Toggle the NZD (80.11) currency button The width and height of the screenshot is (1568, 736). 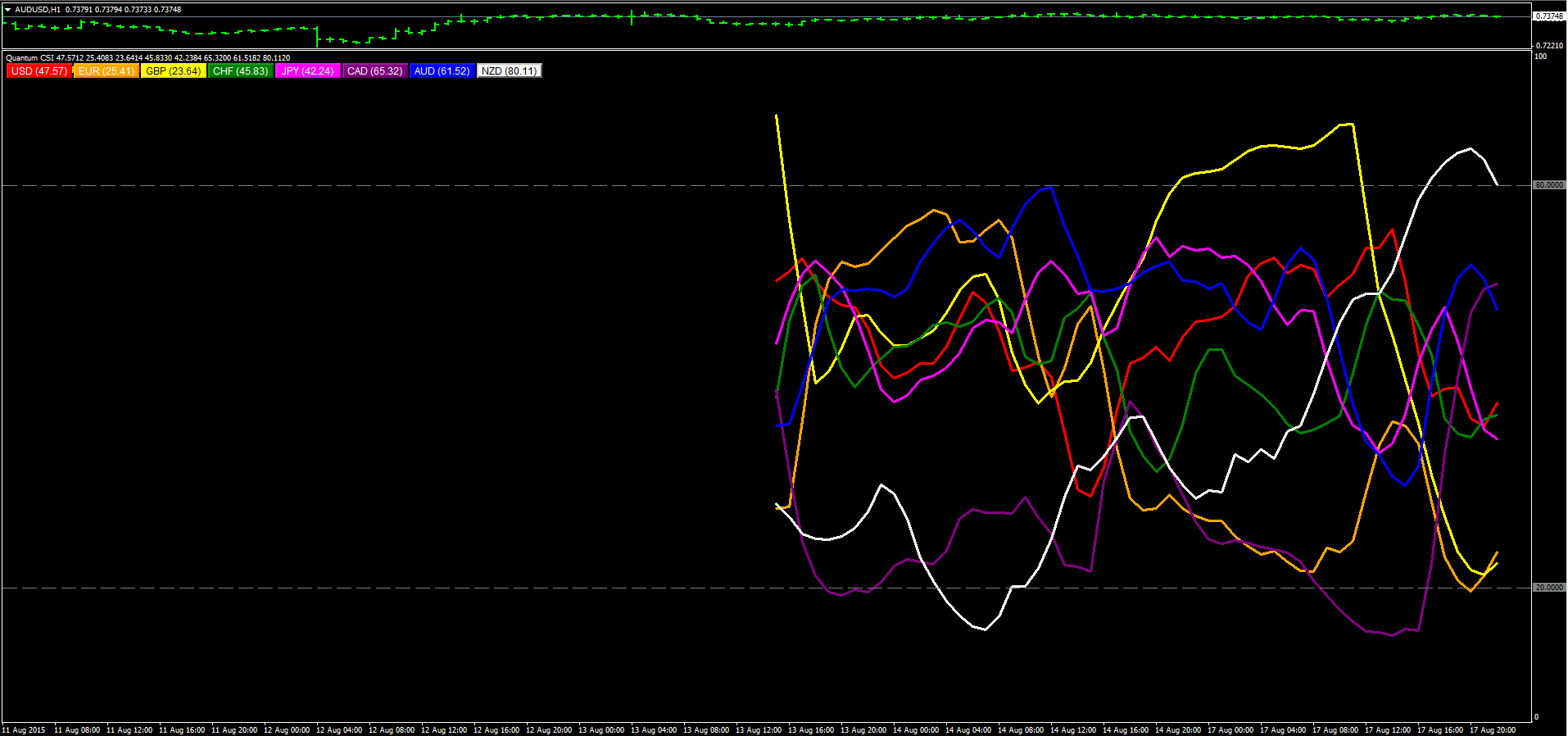pos(509,71)
